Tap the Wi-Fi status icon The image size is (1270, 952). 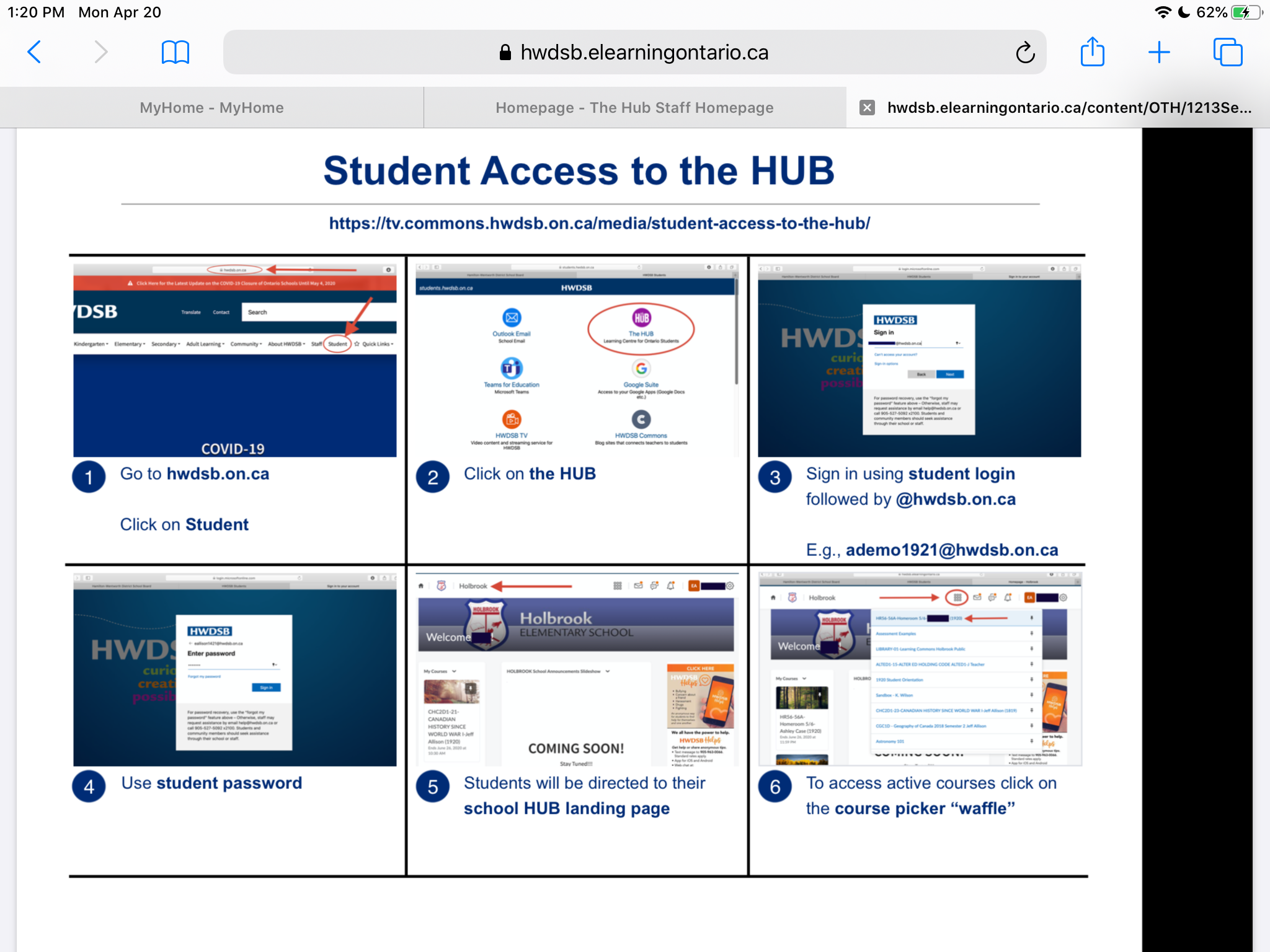[1163, 12]
